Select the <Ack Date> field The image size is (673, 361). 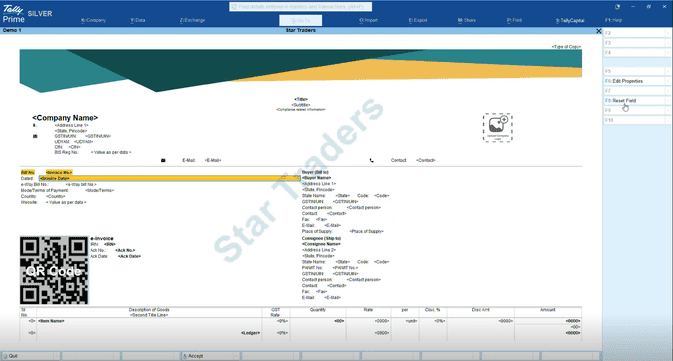pos(129,256)
